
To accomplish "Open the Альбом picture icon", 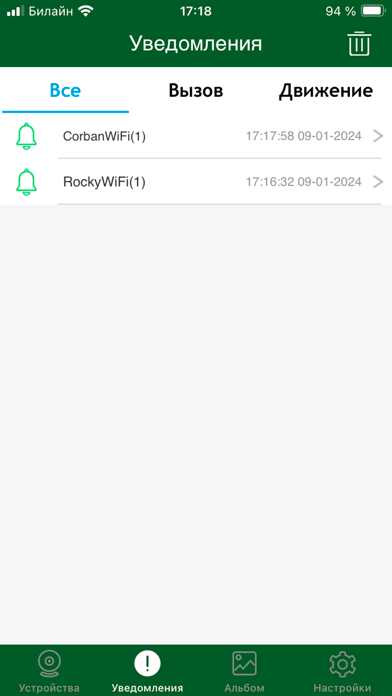I will [245, 664].
